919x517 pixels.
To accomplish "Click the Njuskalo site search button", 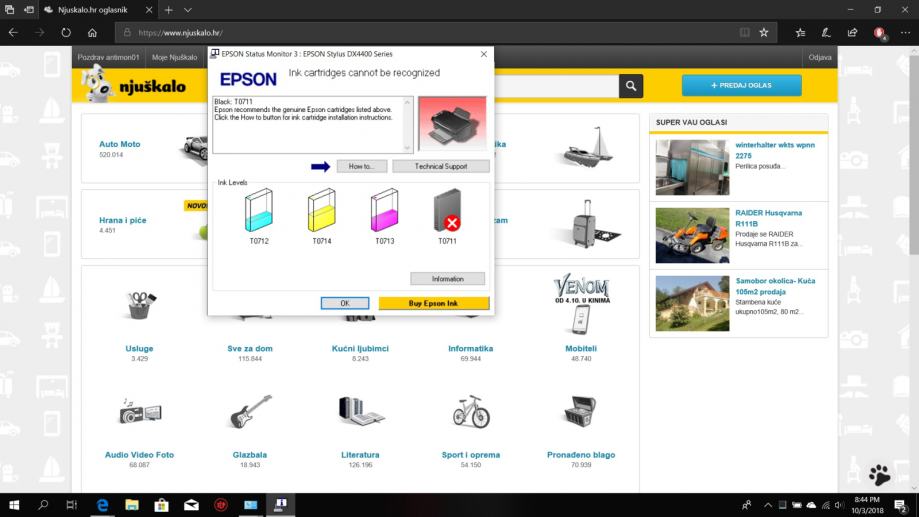I will click(631, 86).
